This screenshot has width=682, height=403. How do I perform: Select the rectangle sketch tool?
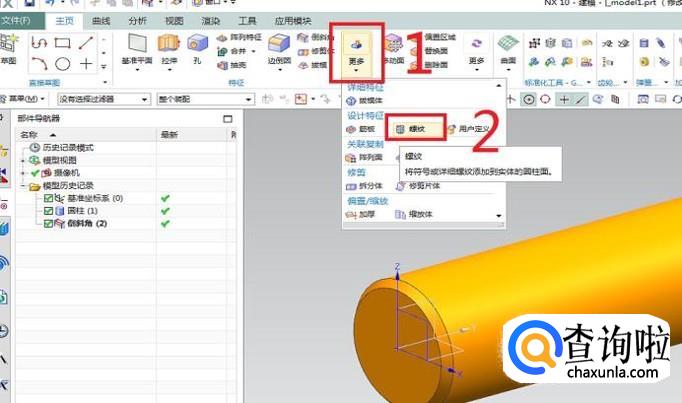coord(63,43)
